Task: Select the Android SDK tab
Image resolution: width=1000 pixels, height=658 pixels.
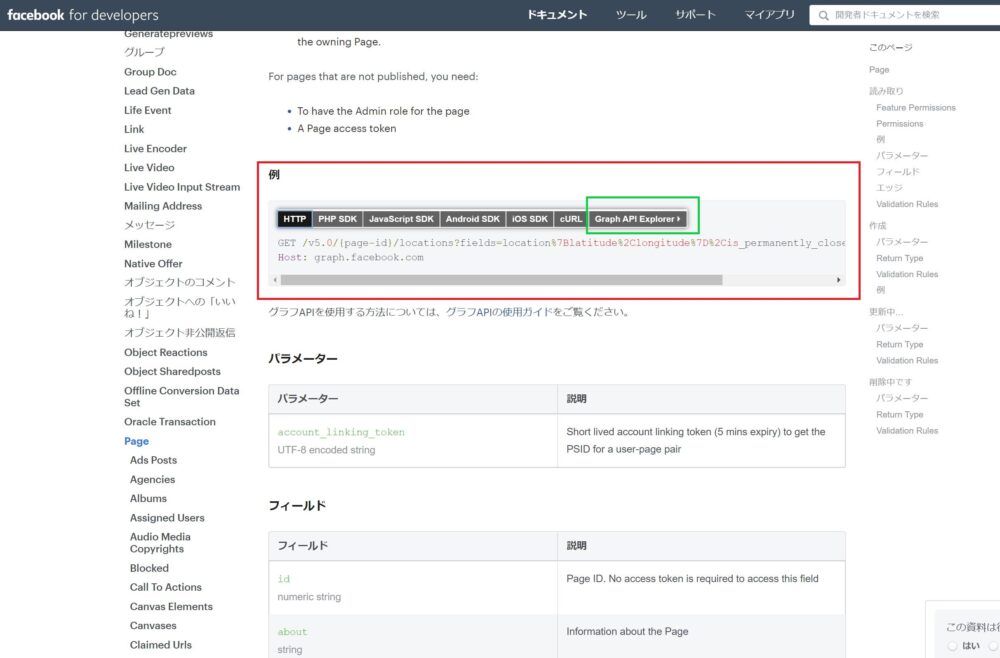Action: (x=472, y=218)
